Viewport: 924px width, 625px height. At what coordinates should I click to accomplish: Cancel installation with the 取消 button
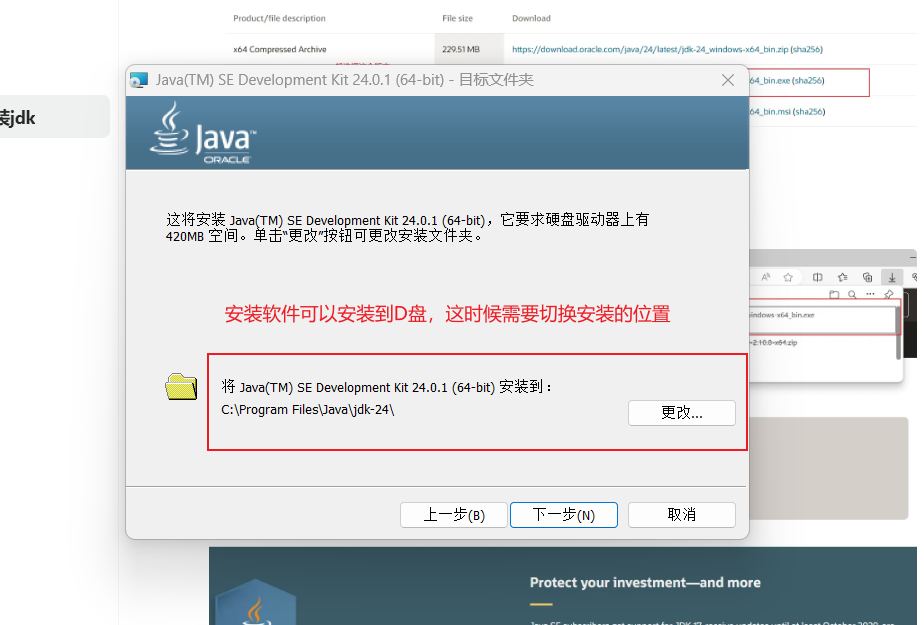pos(681,515)
